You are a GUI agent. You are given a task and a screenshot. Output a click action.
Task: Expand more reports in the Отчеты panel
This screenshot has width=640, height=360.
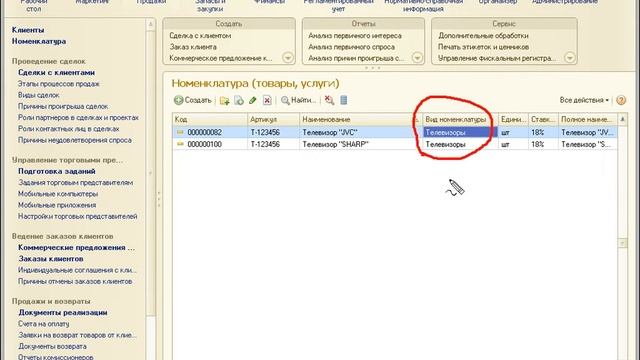tap(417, 58)
